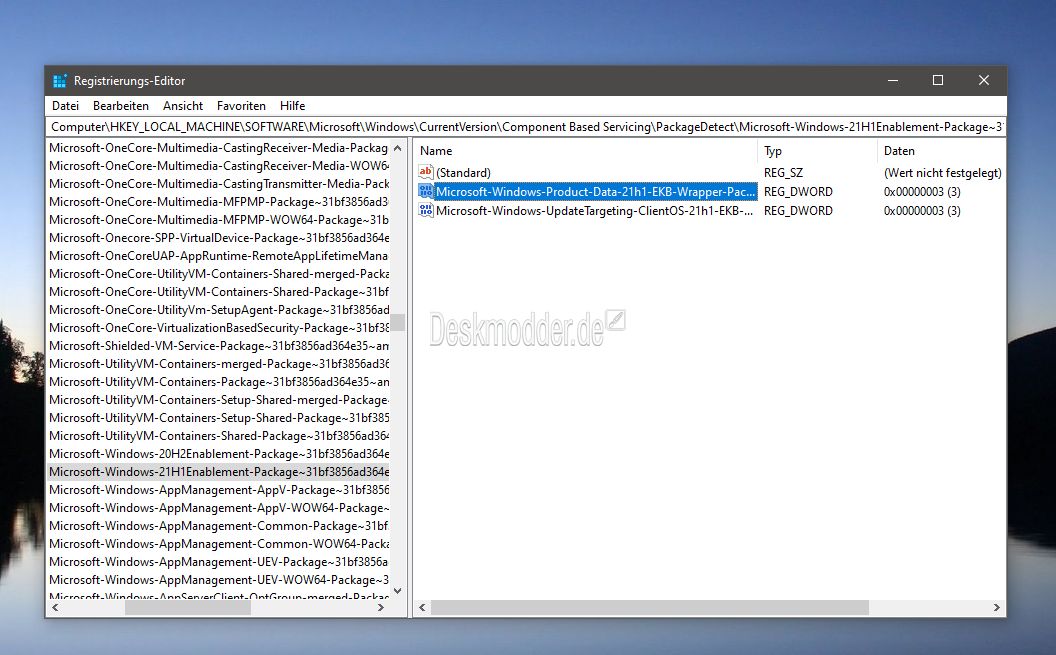Click the Registry Editor app icon in title bar
Viewport: 1056px width, 655px height.
[60, 81]
